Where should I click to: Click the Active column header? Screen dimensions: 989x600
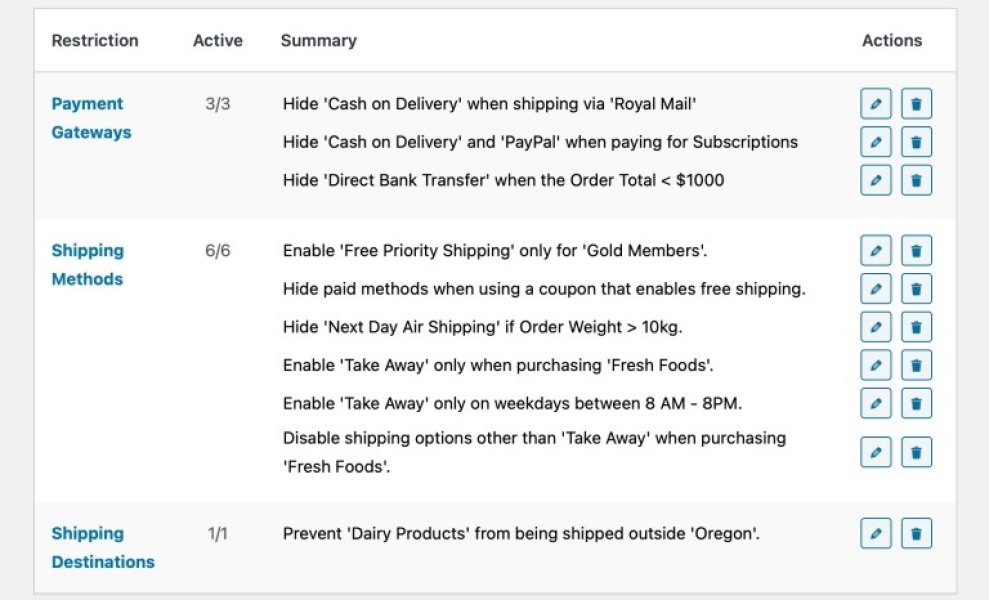[217, 41]
